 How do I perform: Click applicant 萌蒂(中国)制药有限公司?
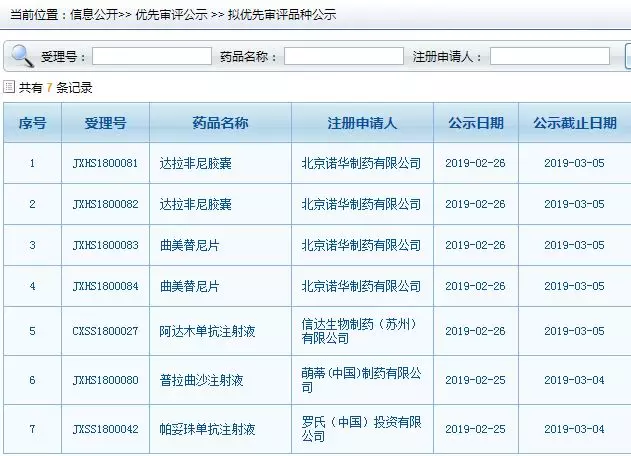[x=361, y=380]
